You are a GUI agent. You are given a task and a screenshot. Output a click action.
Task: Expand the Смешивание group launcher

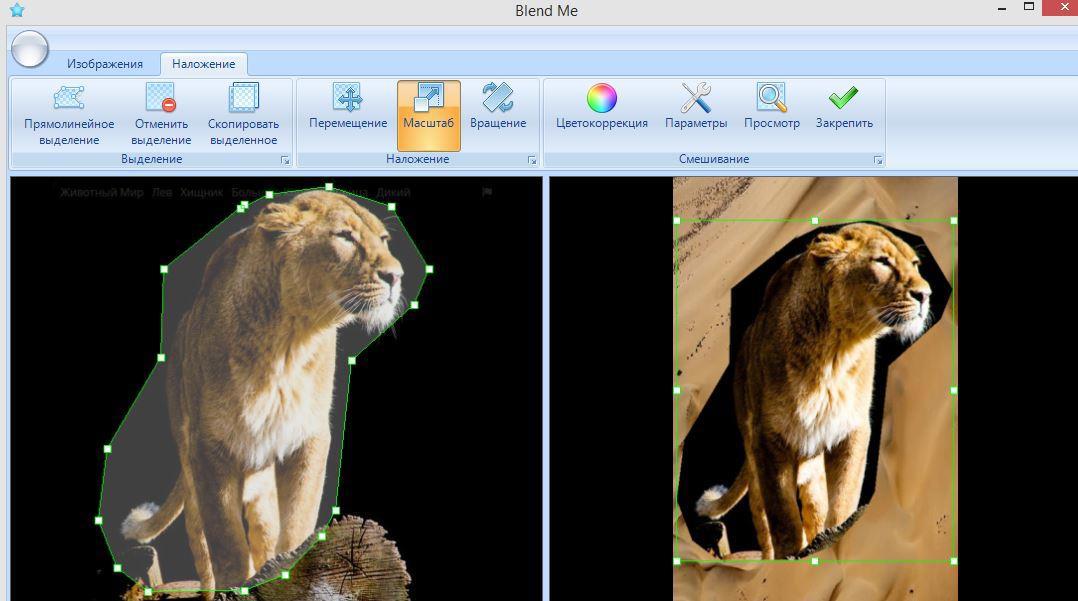(878, 160)
